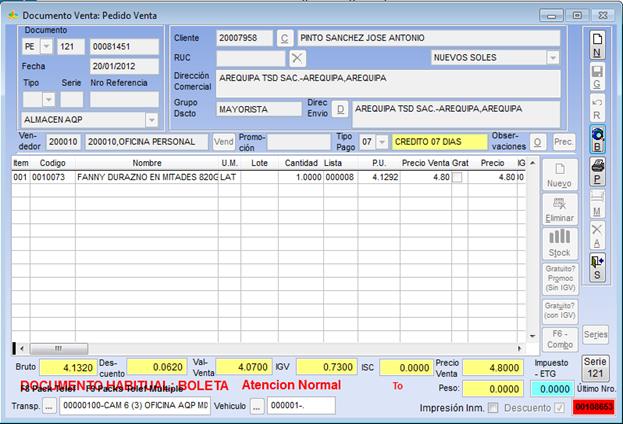Click the F6 - Combo button
Image resolution: width=623 pixels, height=424 pixels.
tap(560, 339)
